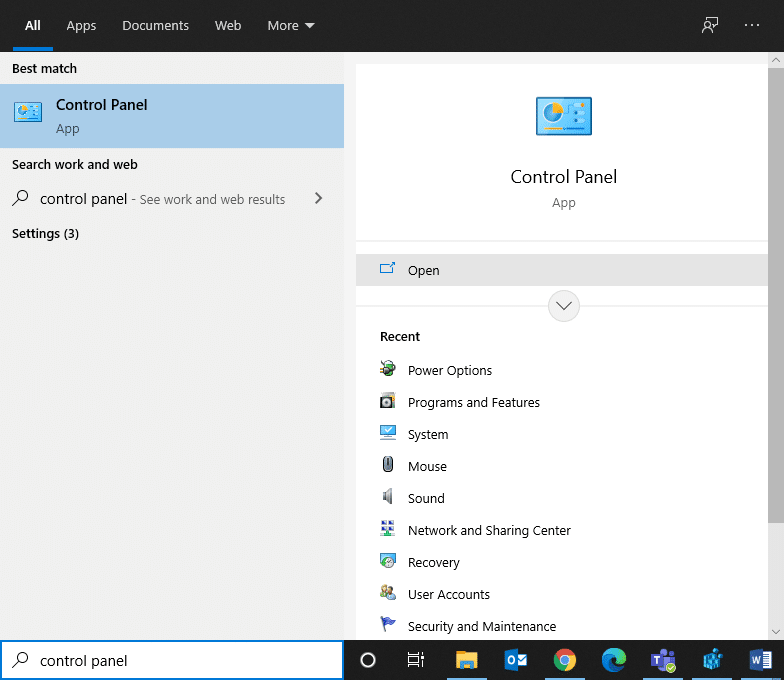Expand web results arrow for control panel
784x680 pixels.
[x=318, y=199]
